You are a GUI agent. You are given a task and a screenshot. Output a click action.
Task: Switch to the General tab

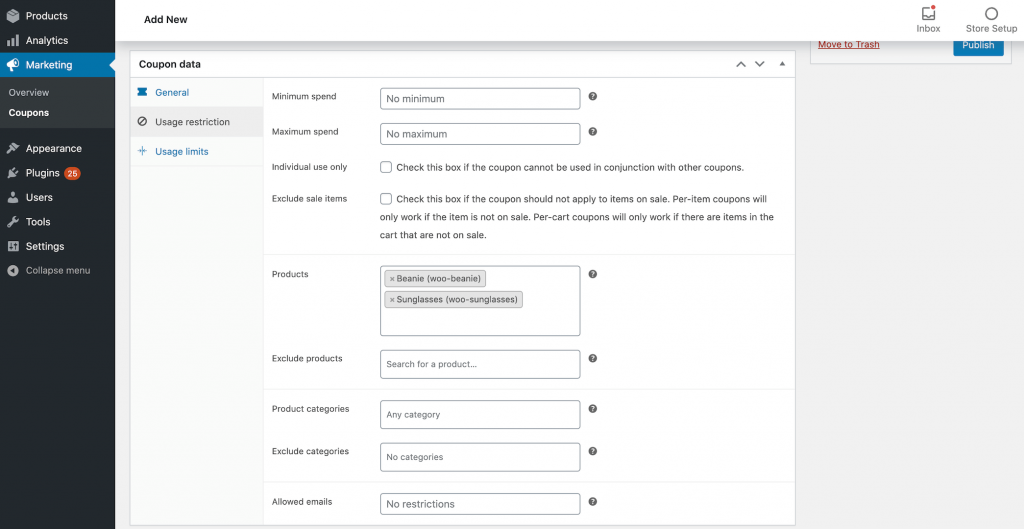171,93
